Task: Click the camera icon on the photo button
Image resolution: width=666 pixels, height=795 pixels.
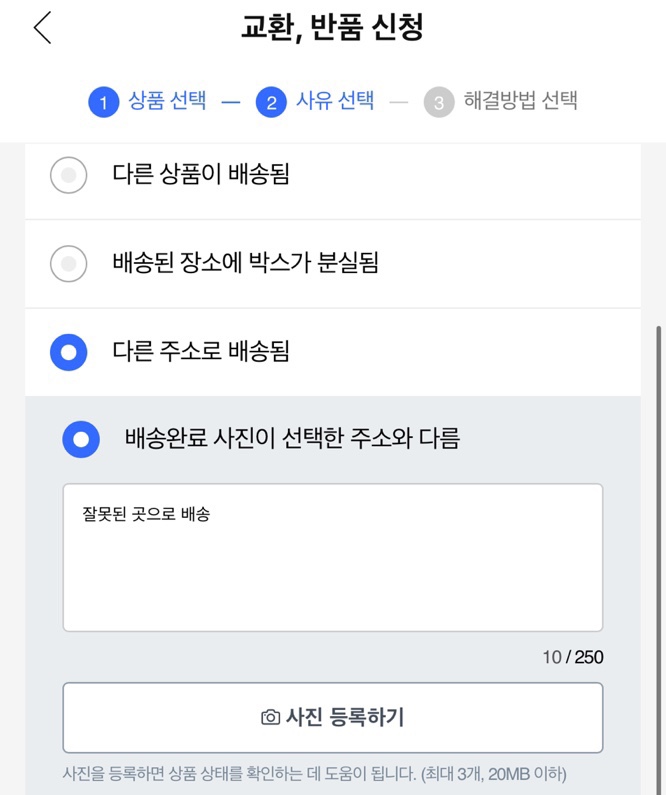Action: pyautogui.click(x=270, y=718)
